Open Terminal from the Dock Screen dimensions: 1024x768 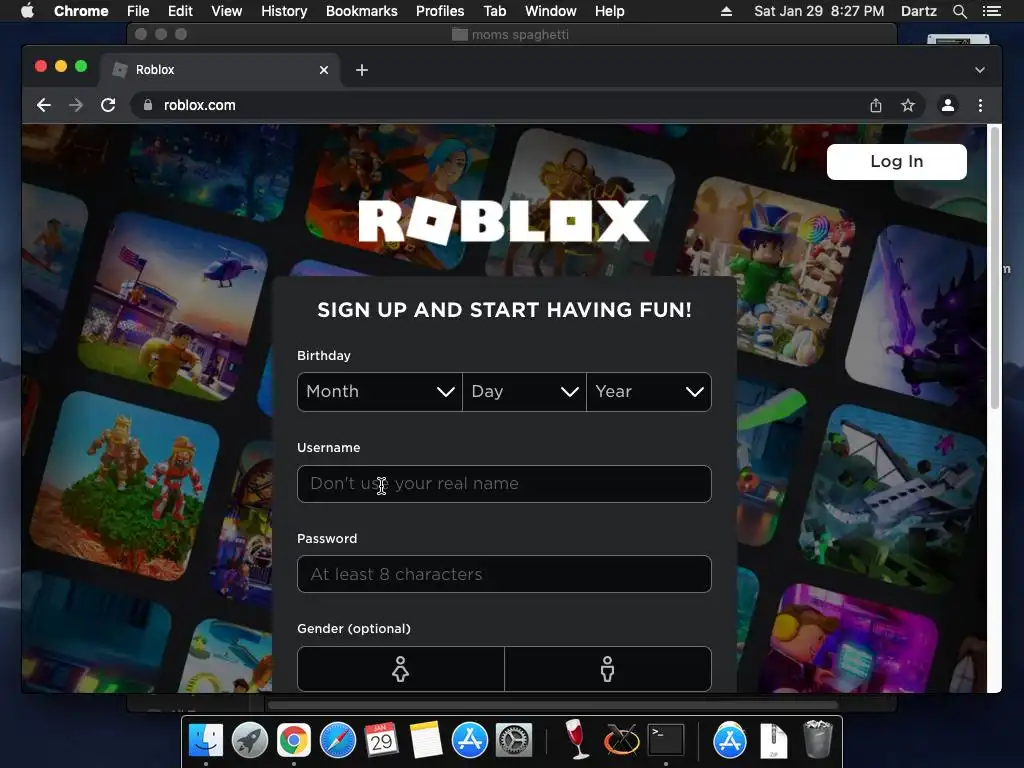pos(665,740)
